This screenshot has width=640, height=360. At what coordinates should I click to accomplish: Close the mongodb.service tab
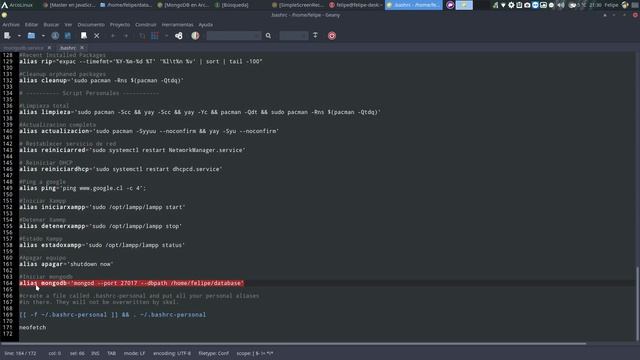click(49, 48)
